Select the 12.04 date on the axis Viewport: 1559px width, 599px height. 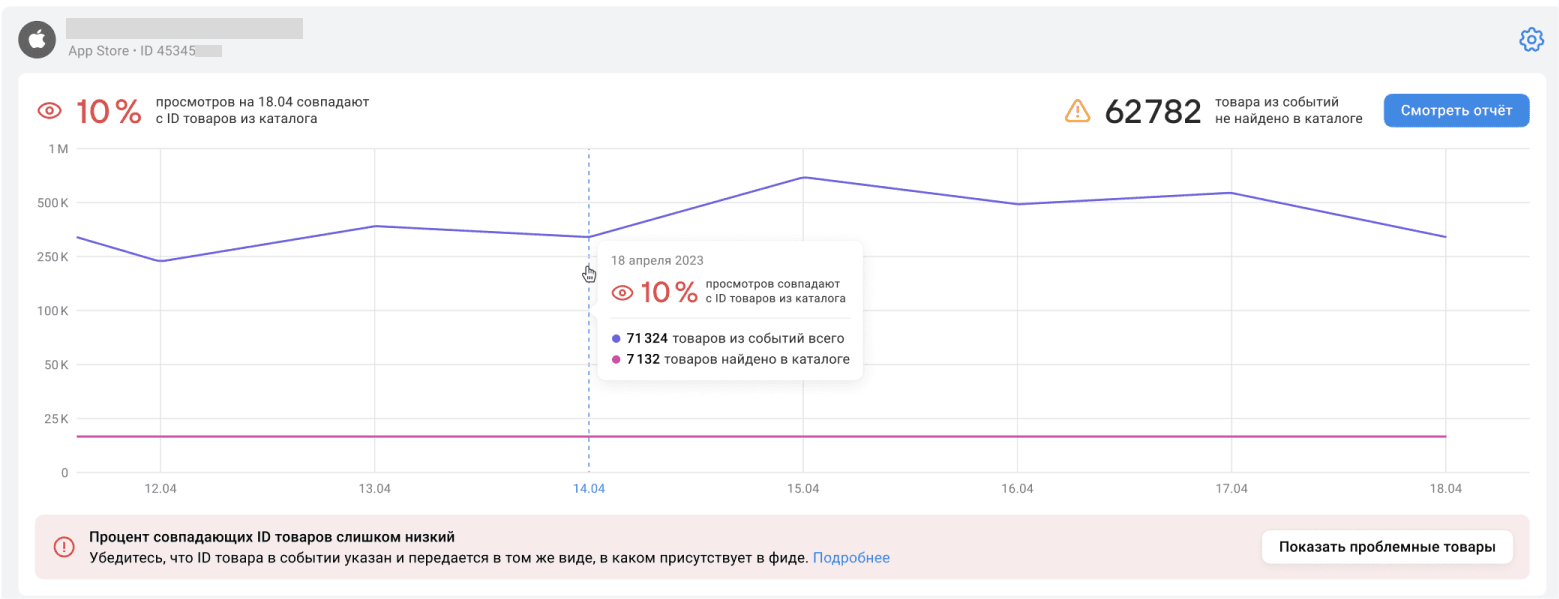tap(160, 489)
